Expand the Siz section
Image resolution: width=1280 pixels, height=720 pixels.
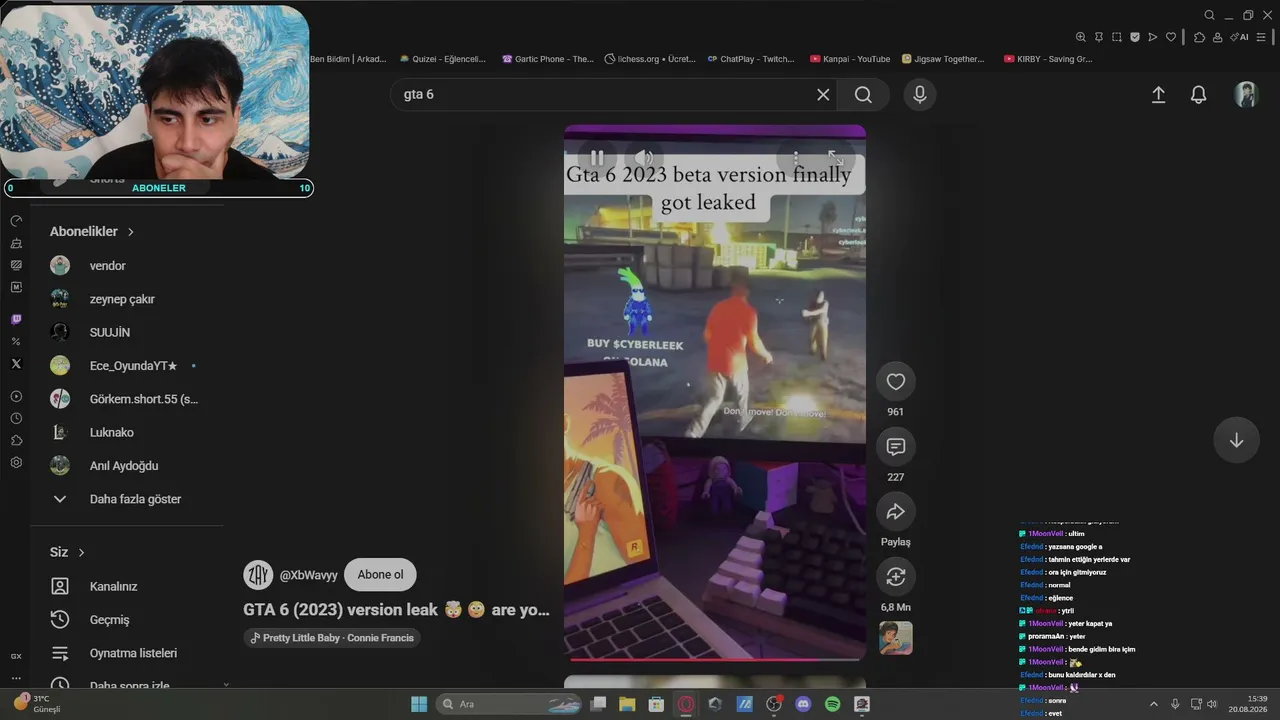68,552
